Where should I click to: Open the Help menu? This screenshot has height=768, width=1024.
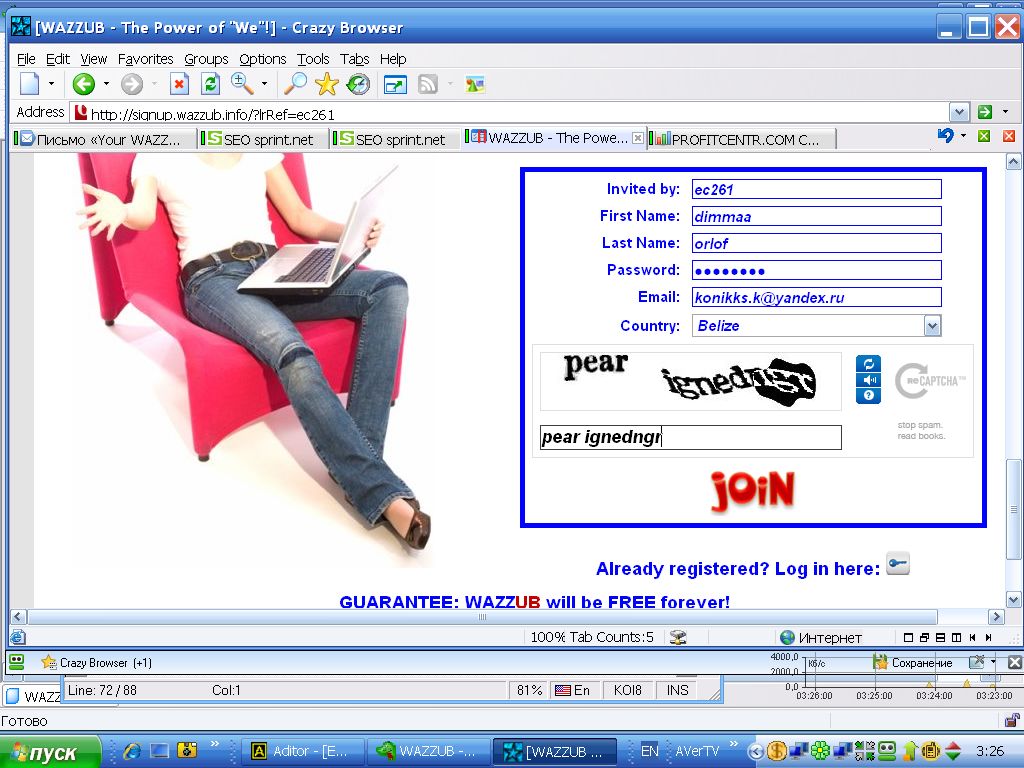[x=393, y=59]
